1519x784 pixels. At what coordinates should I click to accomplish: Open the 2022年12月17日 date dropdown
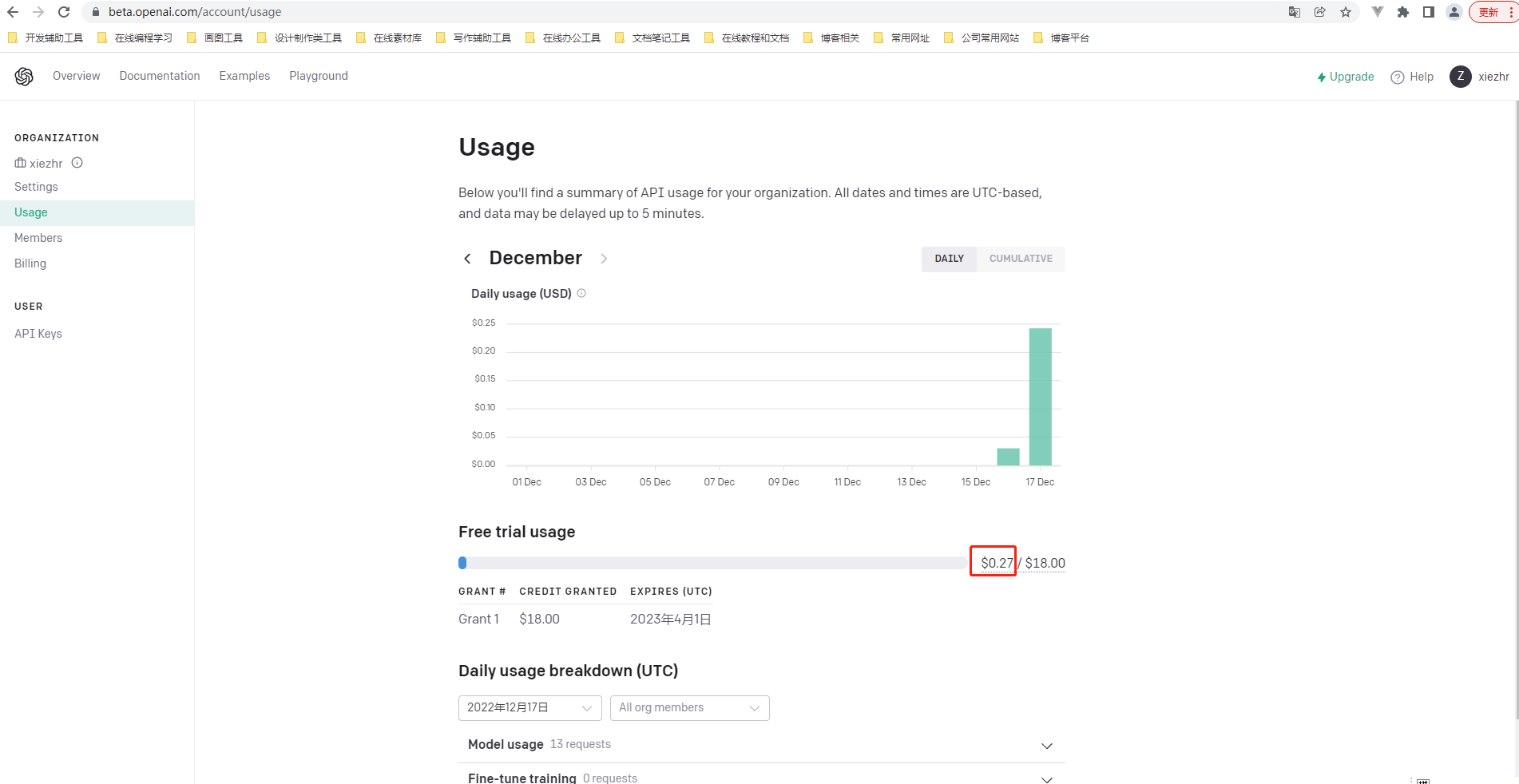529,708
